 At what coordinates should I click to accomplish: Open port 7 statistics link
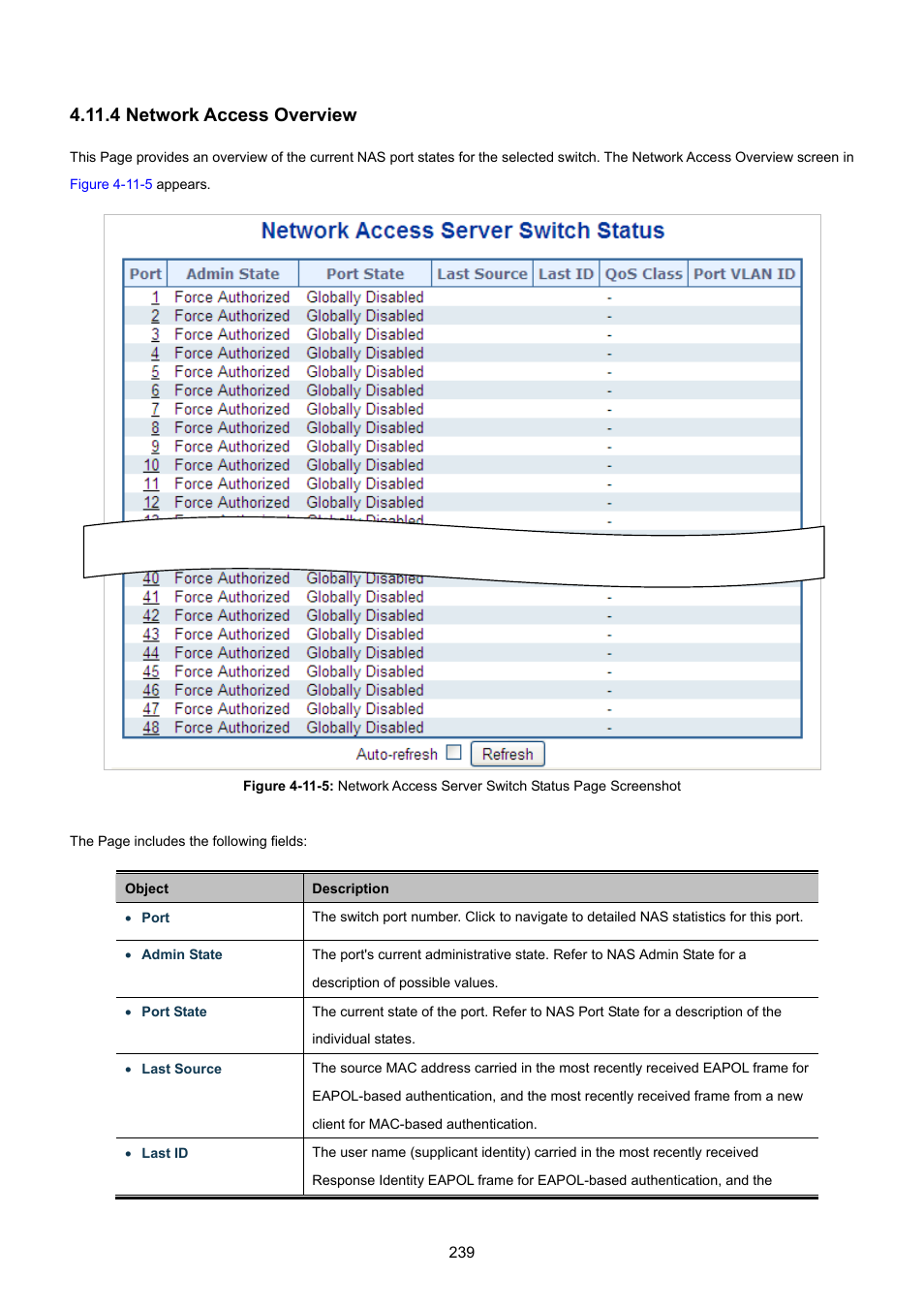155,409
